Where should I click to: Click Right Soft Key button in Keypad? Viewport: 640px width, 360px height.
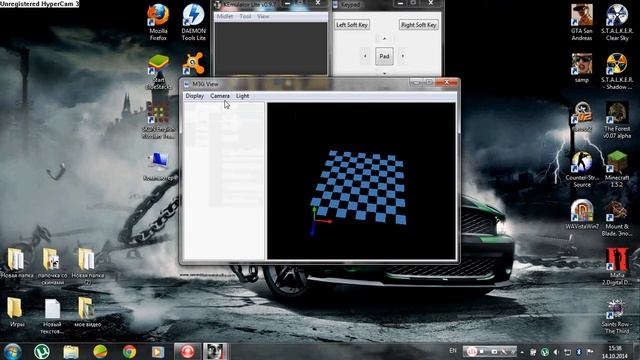coord(418,25)
